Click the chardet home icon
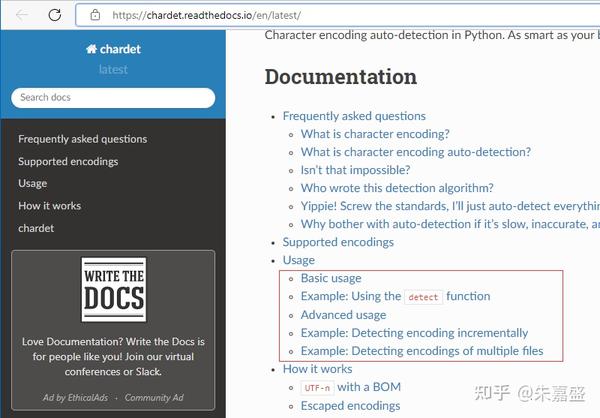The image size is (600, 418). tap(91, 49)
